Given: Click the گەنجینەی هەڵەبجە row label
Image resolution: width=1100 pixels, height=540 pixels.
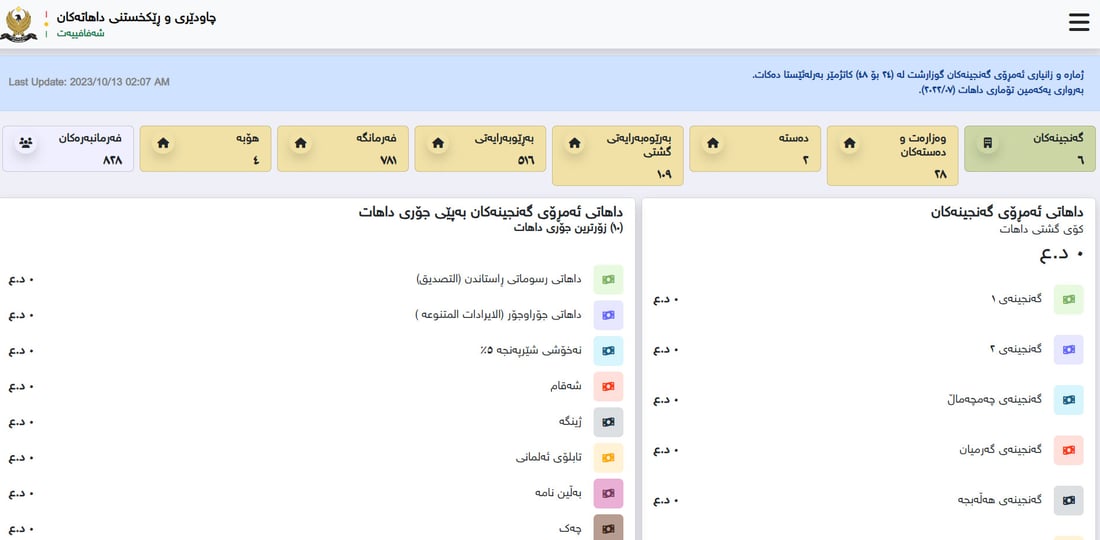Looking at the screenshot, I should coord(1000,501).
